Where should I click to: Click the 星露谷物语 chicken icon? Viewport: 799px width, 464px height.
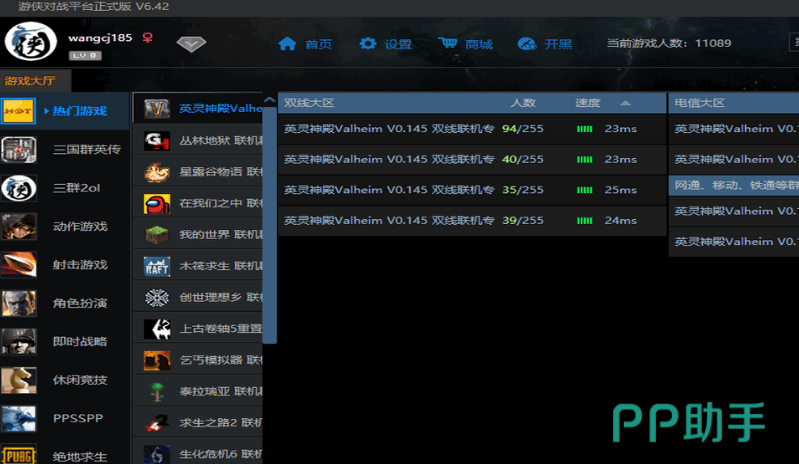156,172
